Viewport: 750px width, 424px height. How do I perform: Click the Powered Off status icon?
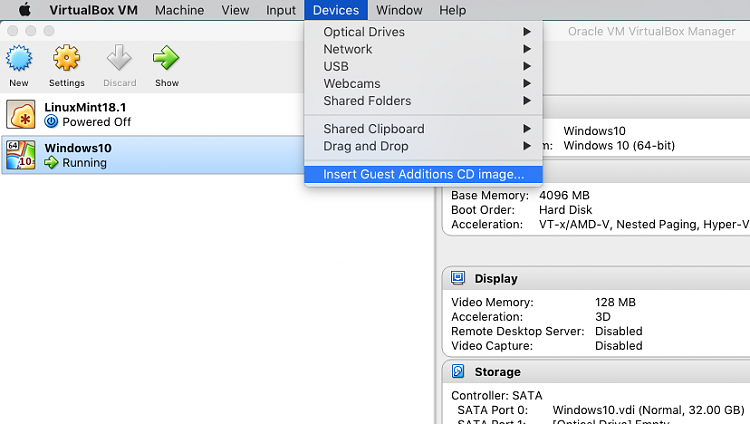(51, 122)
